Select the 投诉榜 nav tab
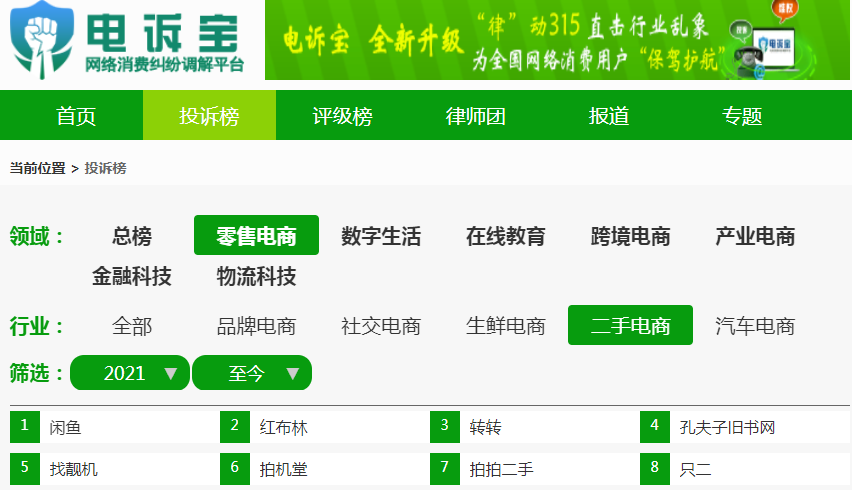The height and width of the screenshot is (490, 852). pos(209,115)
